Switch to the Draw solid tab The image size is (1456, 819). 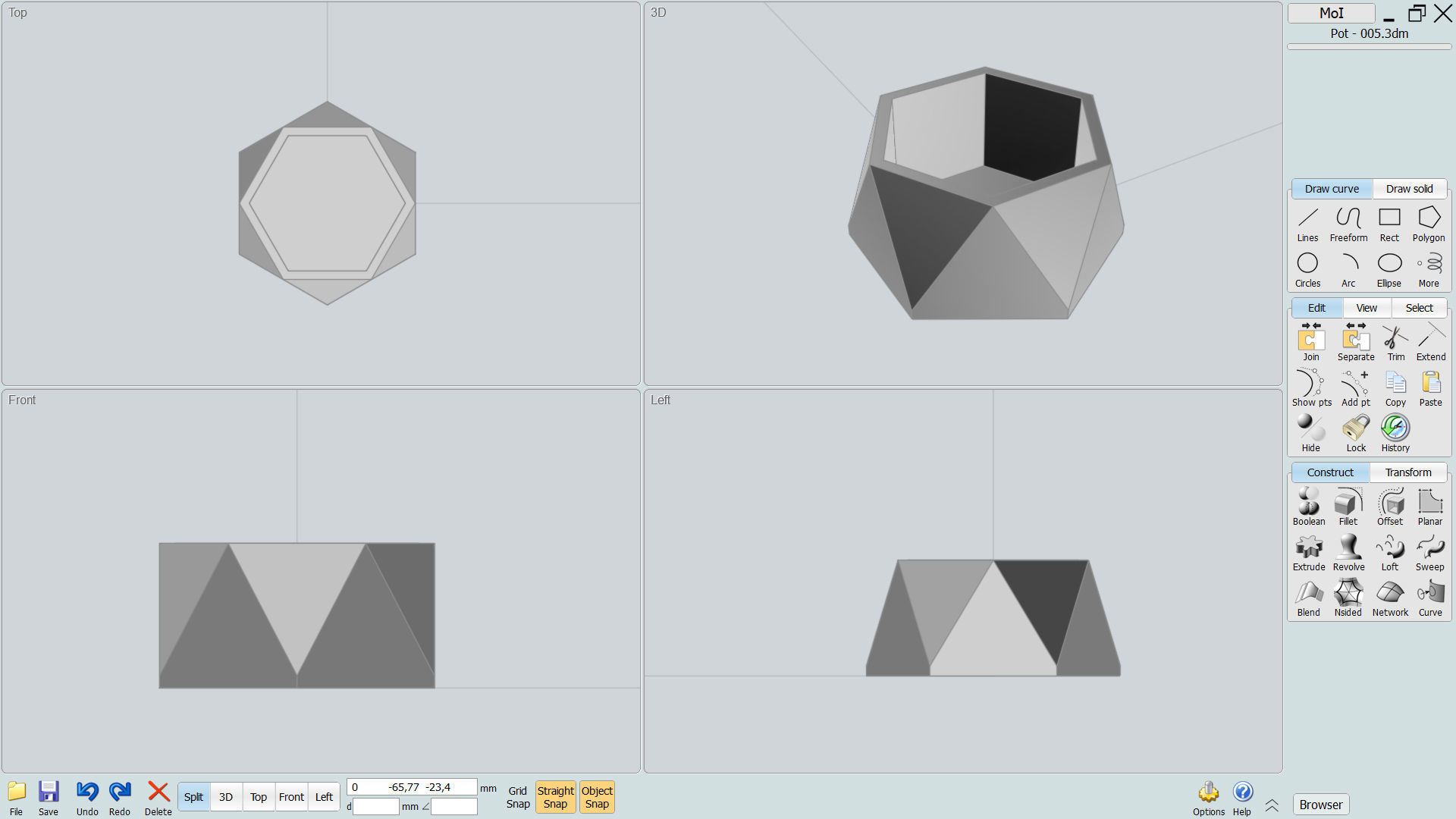tap(1409, 189)
